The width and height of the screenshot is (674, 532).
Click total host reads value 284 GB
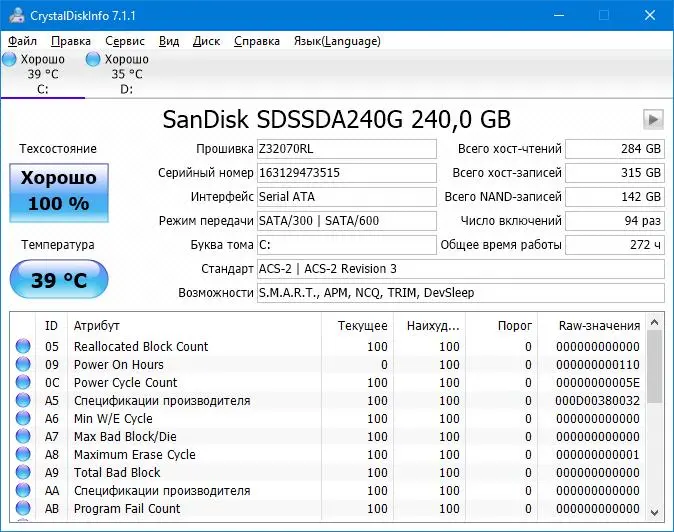pyautogui.click(x=615, y=149)
